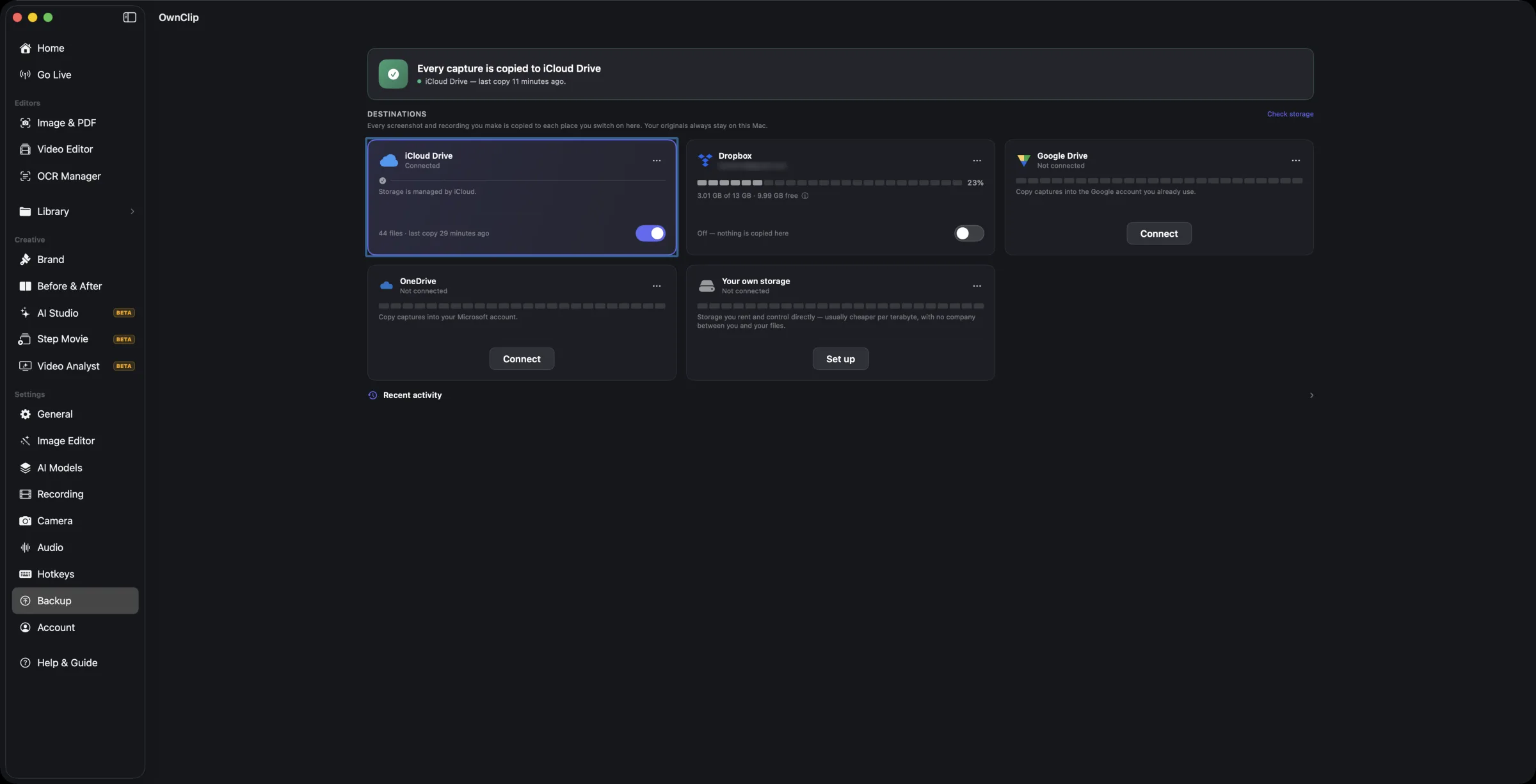Expand the Library chevron

[132, 211]
